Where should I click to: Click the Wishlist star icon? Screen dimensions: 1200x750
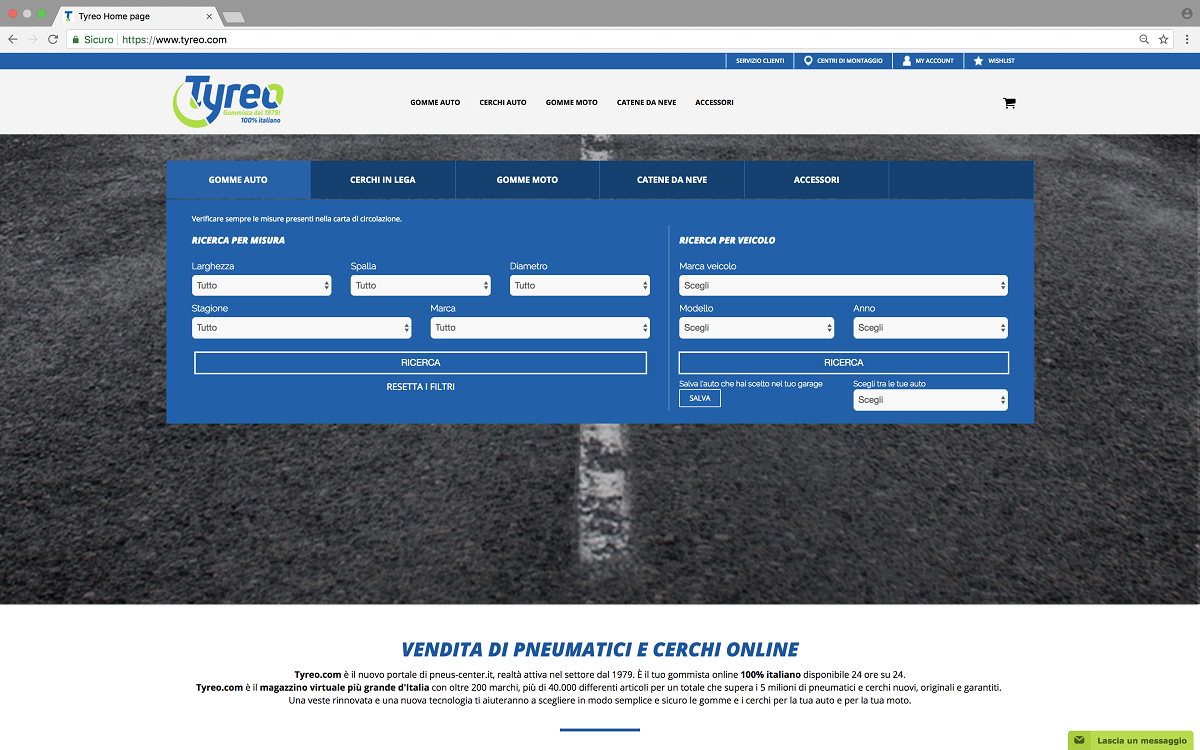tap(978, 60)
